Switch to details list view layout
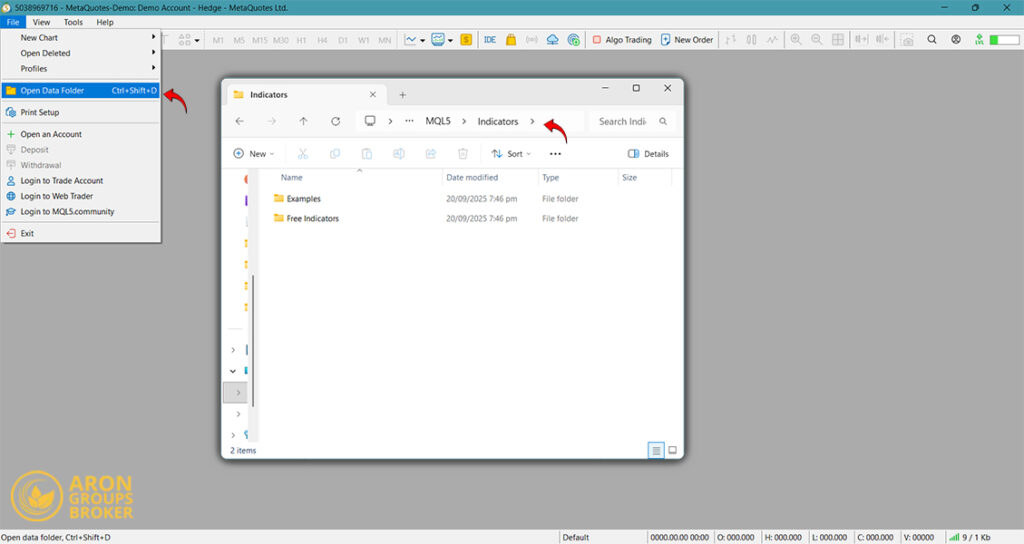The width and height of the screenshot is (1024, 544). (656, 450)
